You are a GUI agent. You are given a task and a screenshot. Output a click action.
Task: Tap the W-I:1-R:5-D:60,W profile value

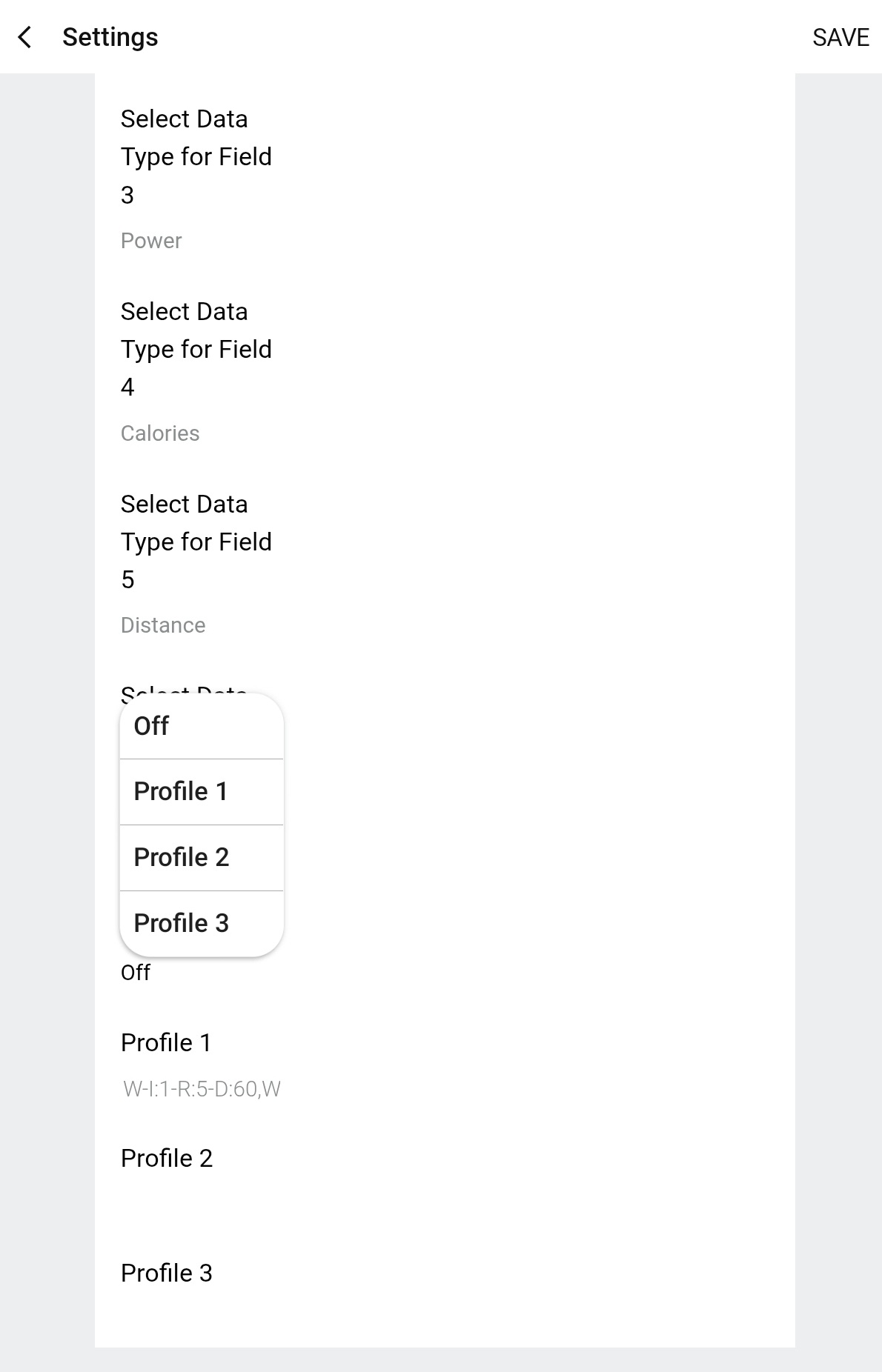point(201,1088)
